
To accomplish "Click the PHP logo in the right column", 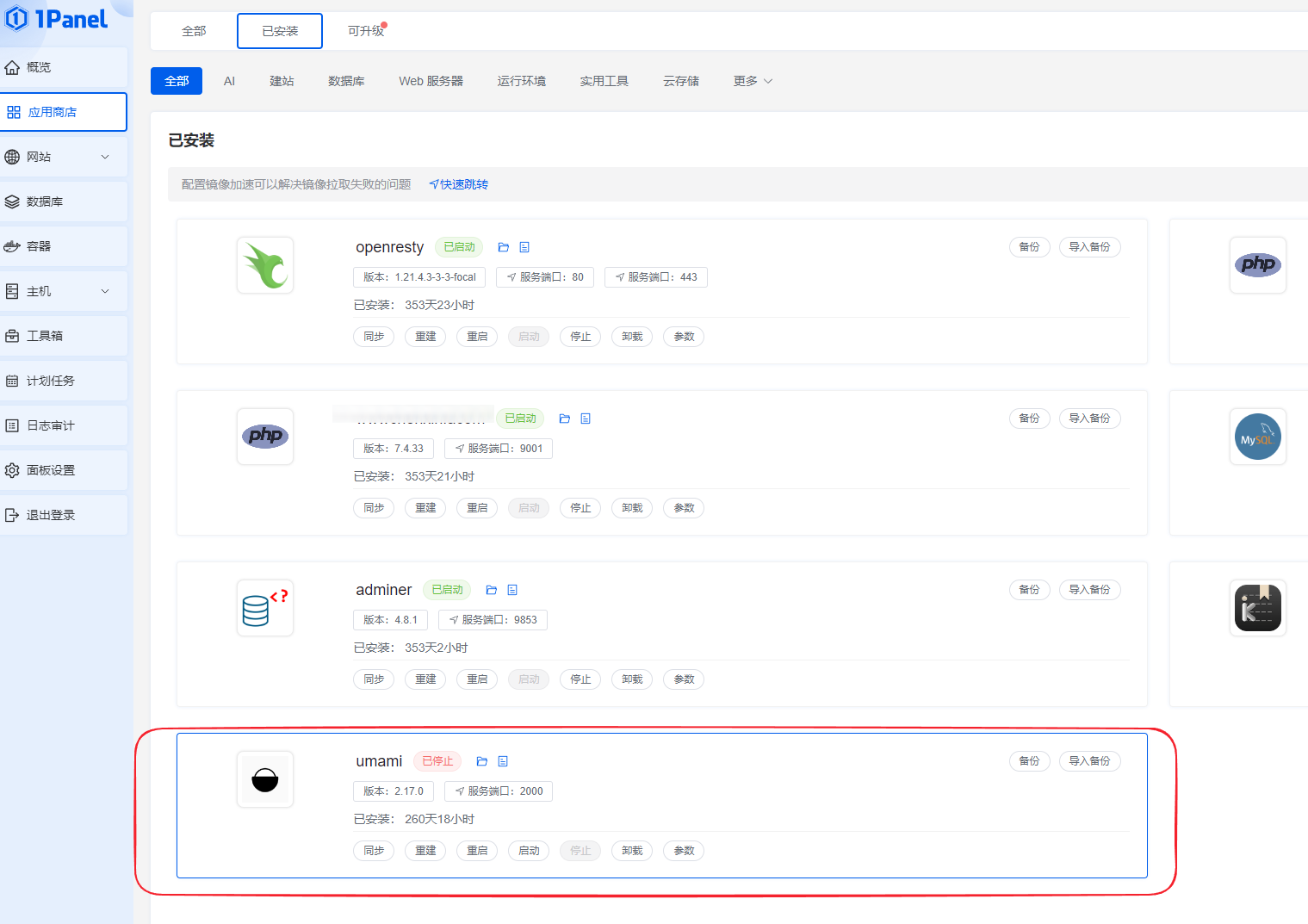I will pos(1258,265).
